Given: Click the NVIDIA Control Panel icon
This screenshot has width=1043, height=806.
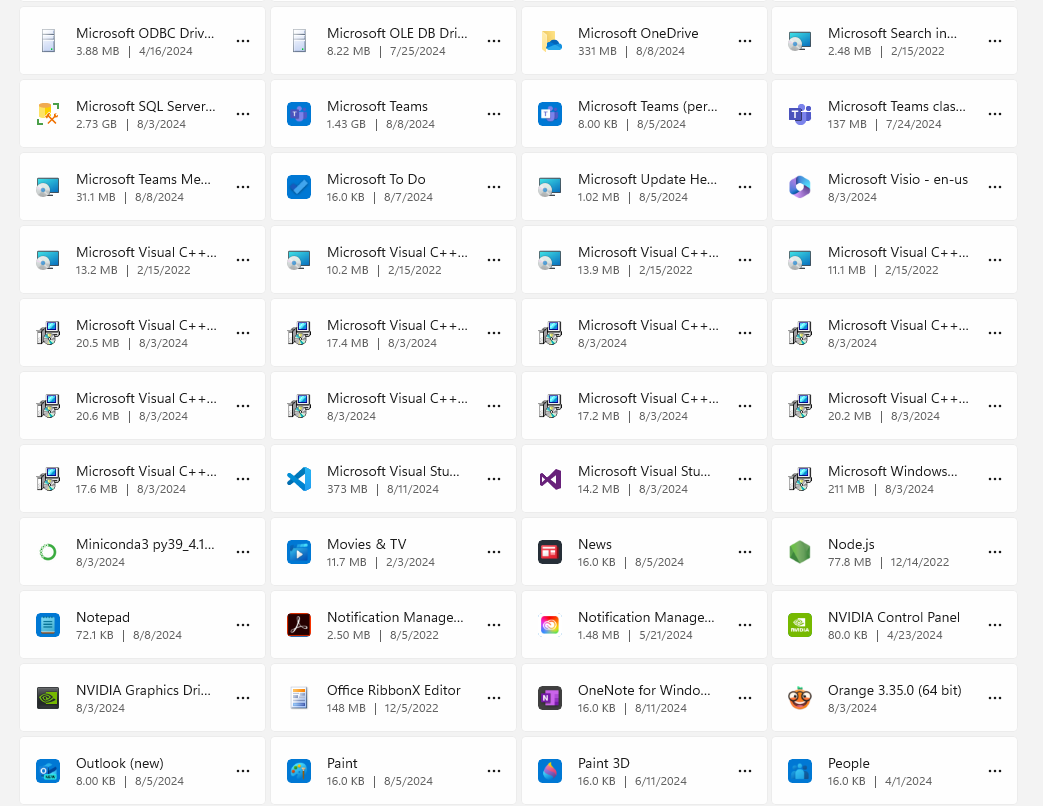Looking at the screenshot, I should 799,625.
